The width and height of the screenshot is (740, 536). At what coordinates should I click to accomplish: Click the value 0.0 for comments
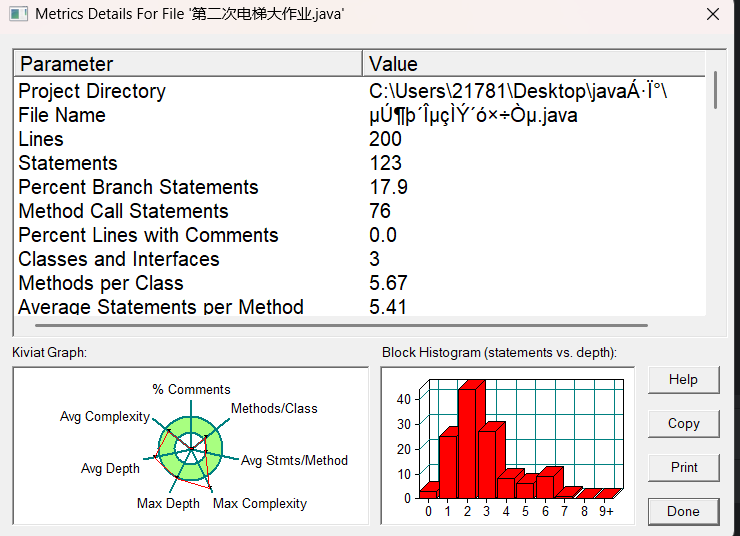pyautogui.click(x=383, y=235)
